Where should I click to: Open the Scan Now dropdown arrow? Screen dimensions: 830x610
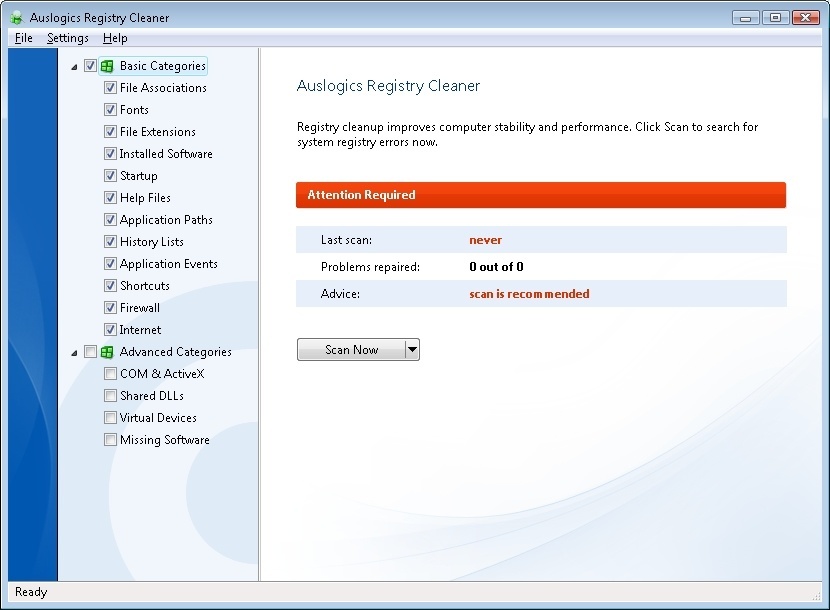click(x=411, y=349)
